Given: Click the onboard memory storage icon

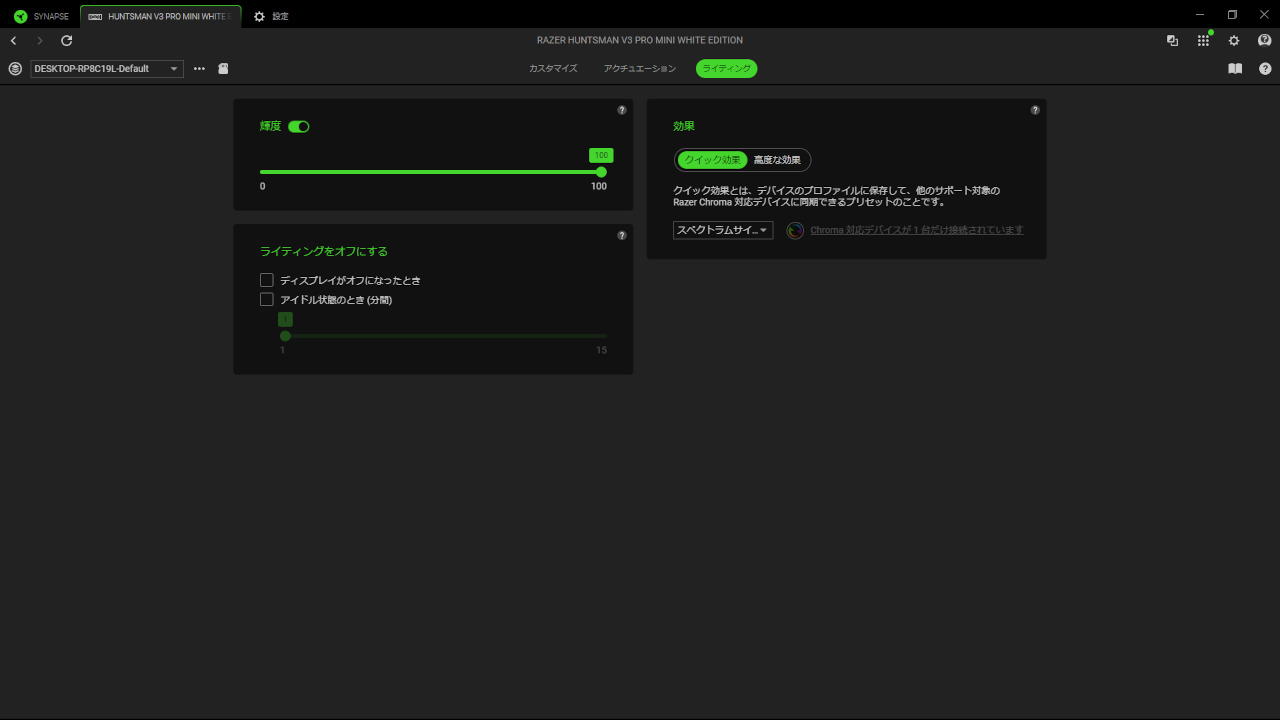Looking at the screenshot, I should tap(224, 69).
